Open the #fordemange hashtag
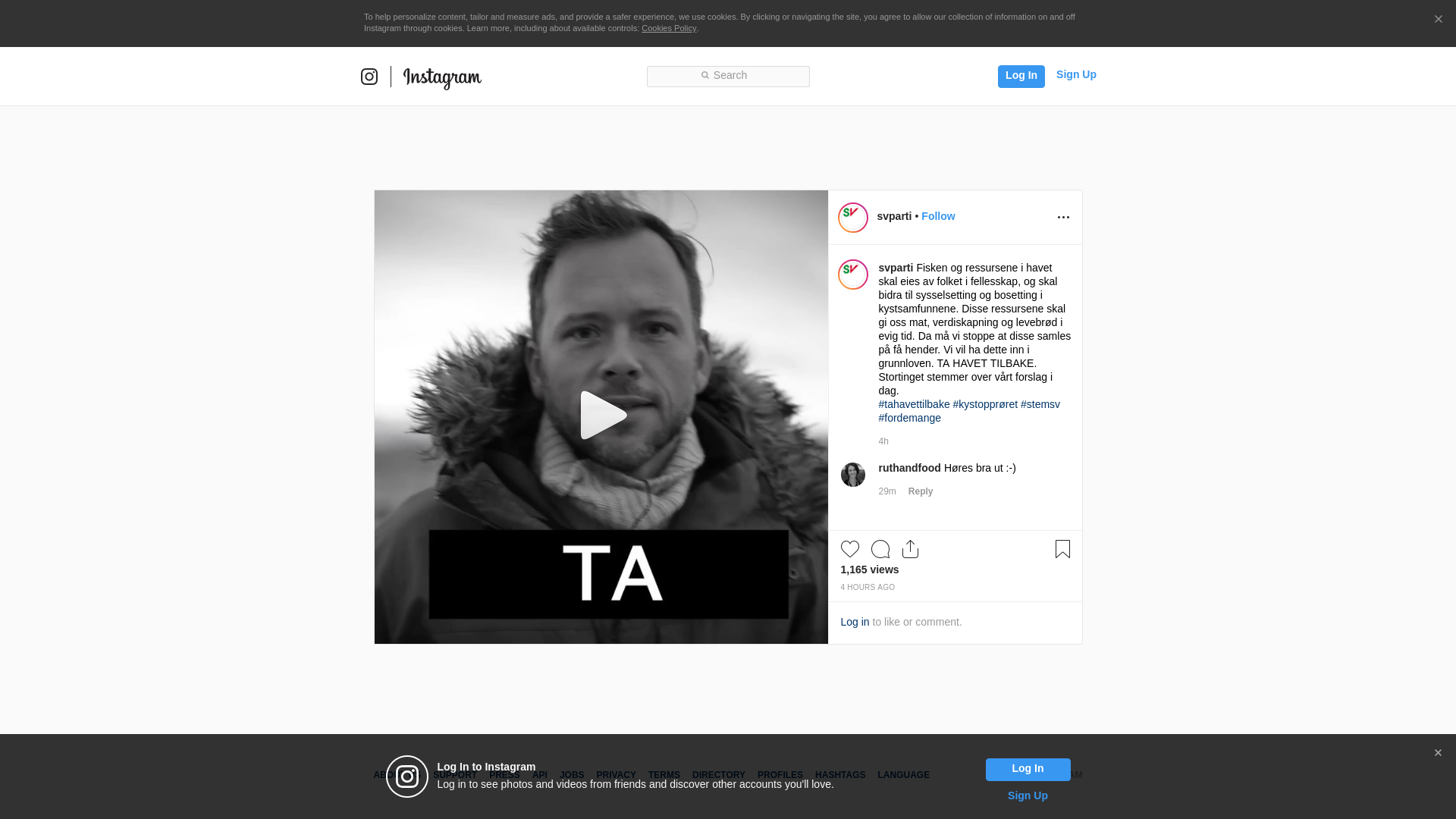Screen dimensions: 1456x819 pyautogui.click(x=909, y=418)
